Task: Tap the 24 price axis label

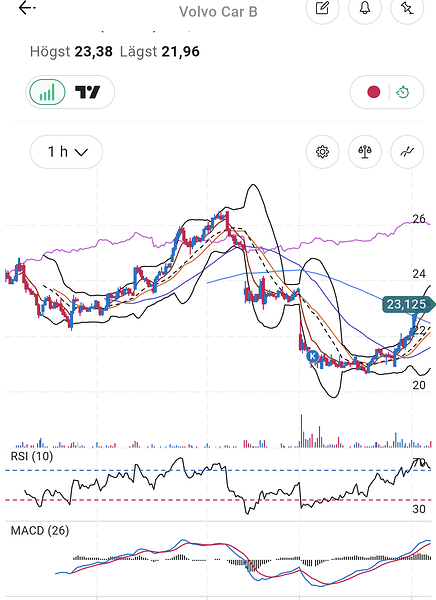Action: 419,274
